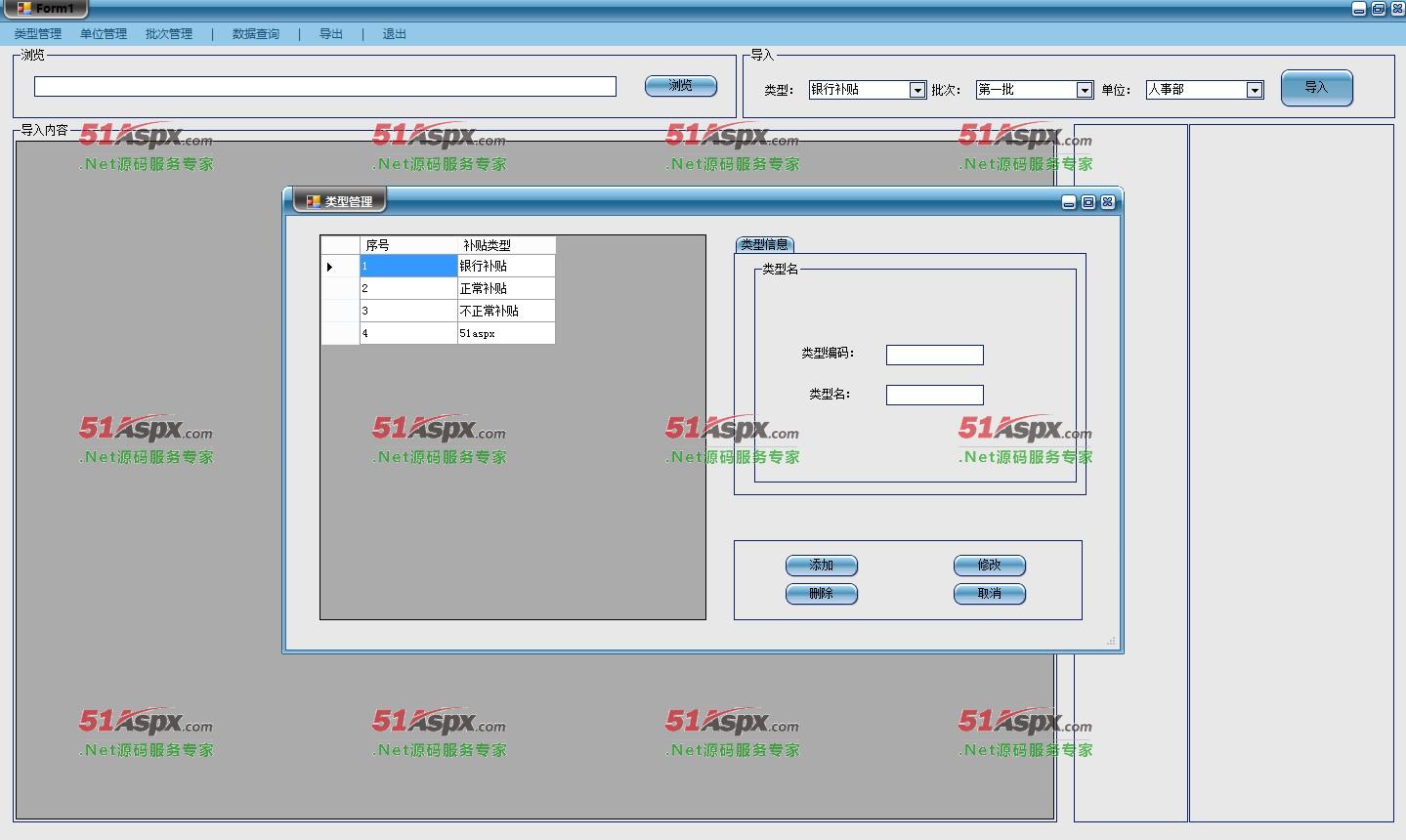
Task: Click the 退出 menu item
Action: coord(395,34)
